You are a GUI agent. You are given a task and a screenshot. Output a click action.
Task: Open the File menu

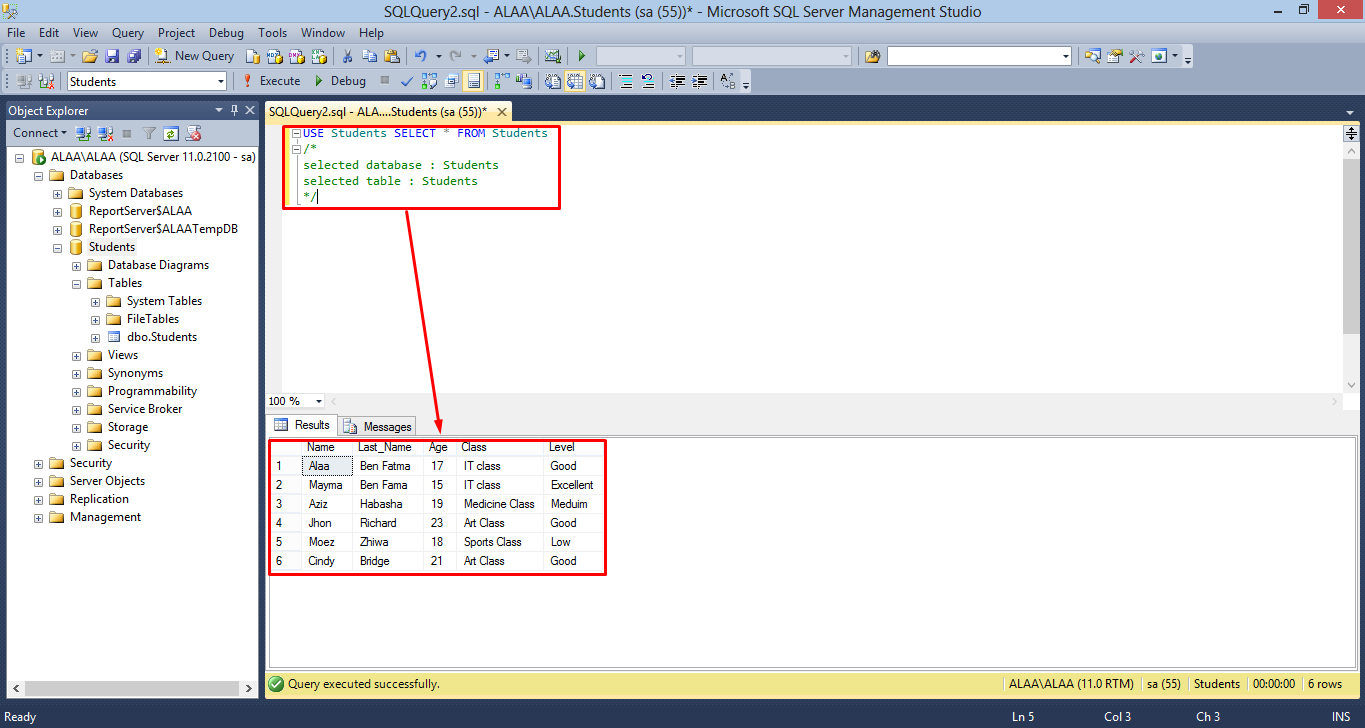tap(16, 33)
